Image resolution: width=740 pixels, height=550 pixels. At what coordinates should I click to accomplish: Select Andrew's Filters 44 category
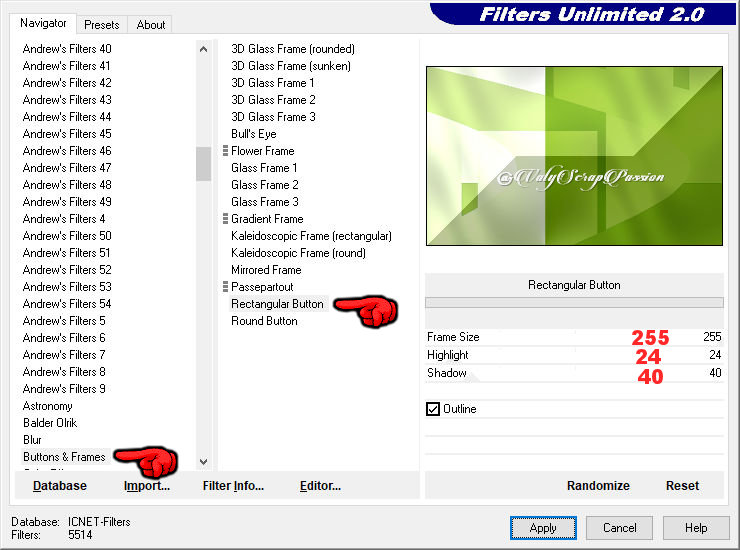click(67, 117)
